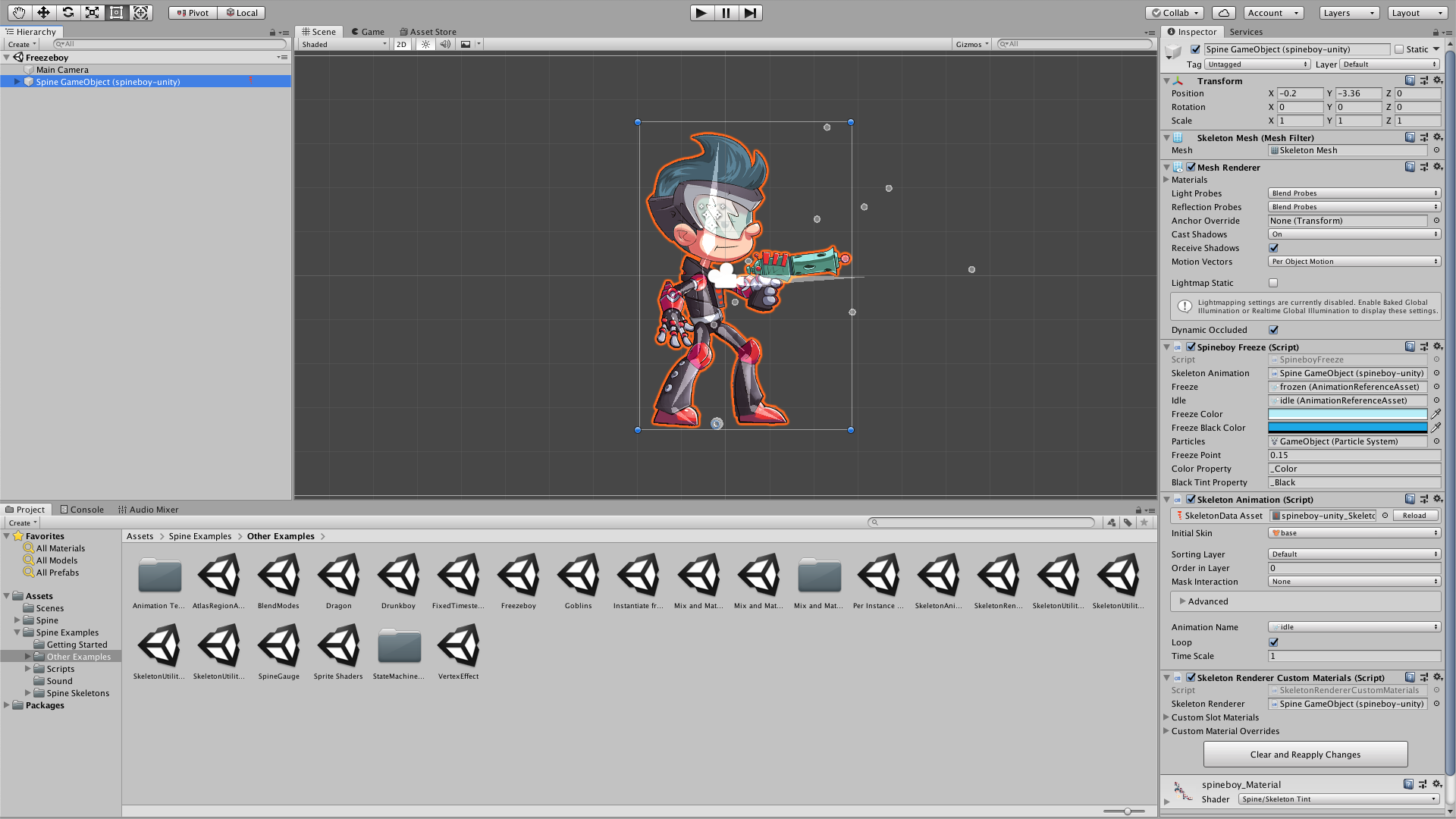Enable the Spineboy Freeze Script checkbox
This screenshot has width=1456, height=819.
point(1192,346)
